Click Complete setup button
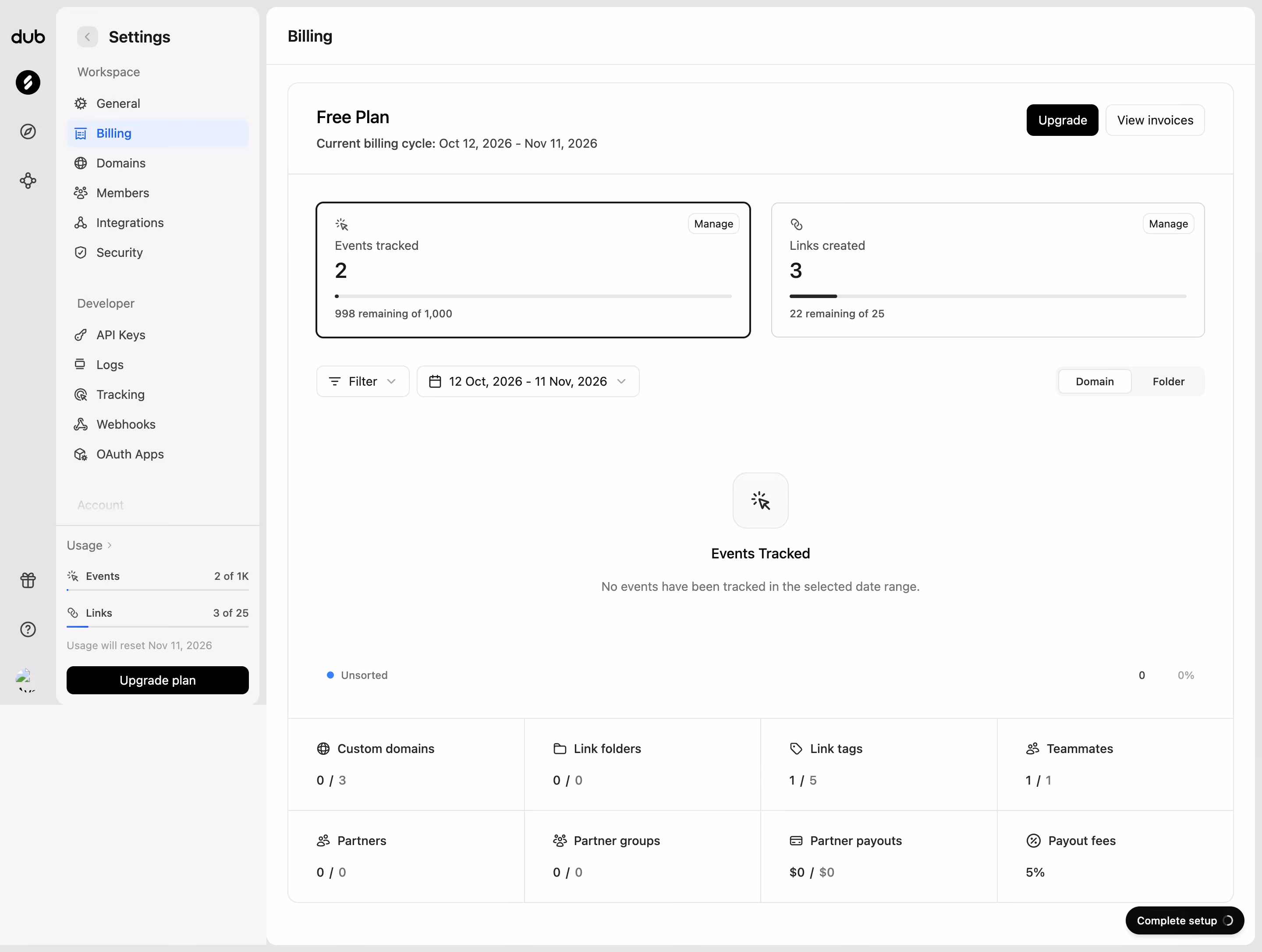 (x=1184, y=920)
